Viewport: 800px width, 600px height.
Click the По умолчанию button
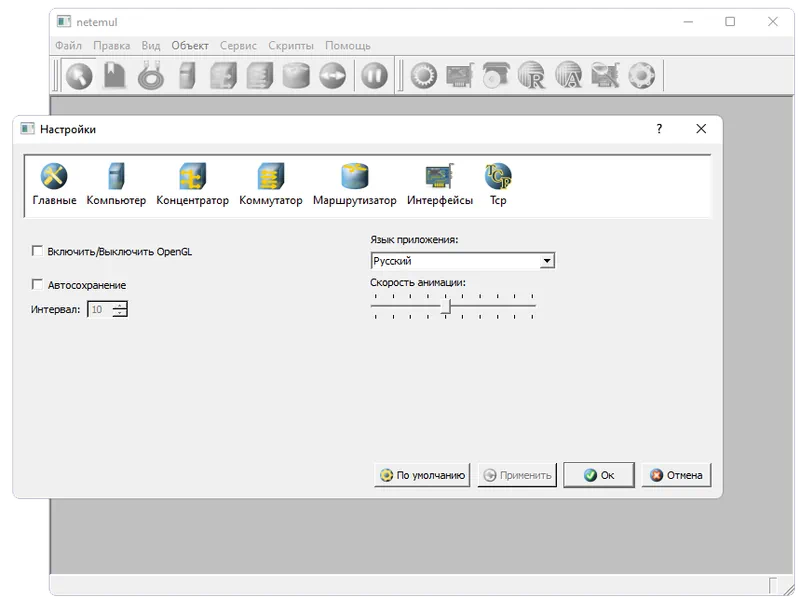pyautogui.click(x=422, y=475)
